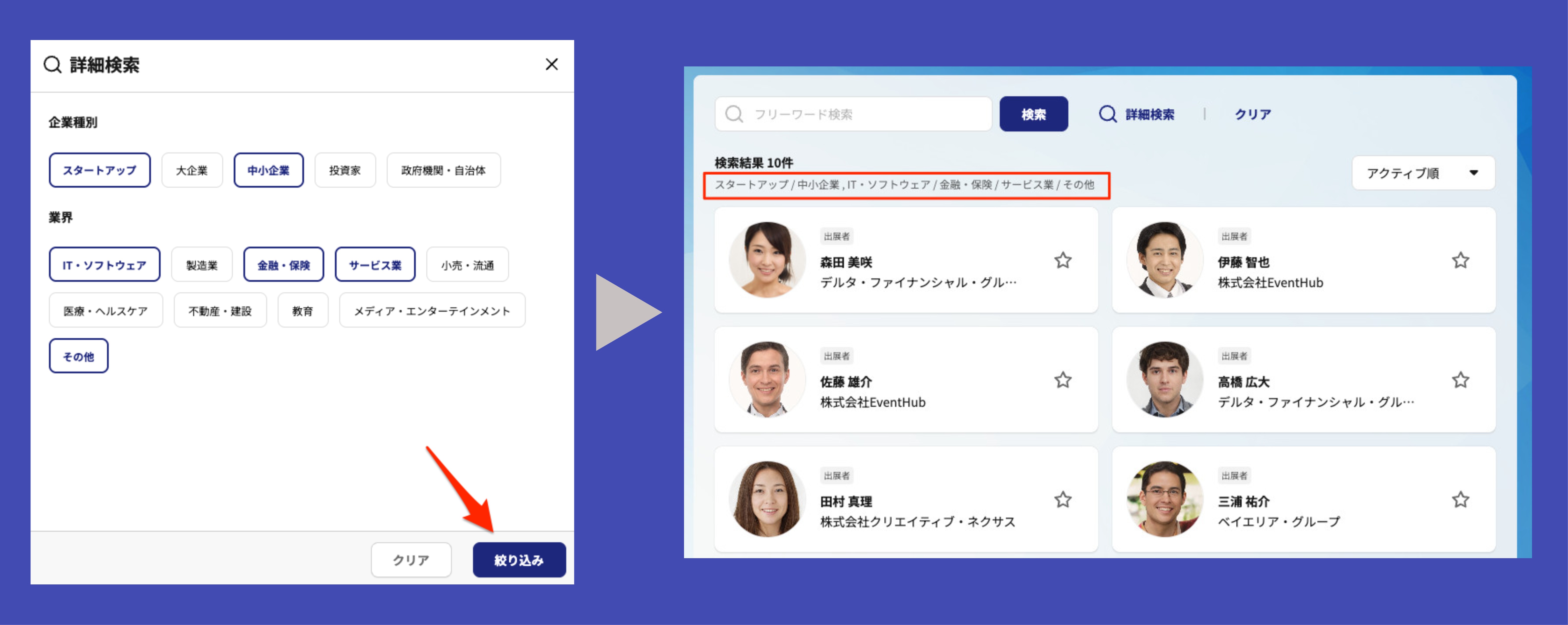Select the 小売・流通 industry chip

point(468,265)
